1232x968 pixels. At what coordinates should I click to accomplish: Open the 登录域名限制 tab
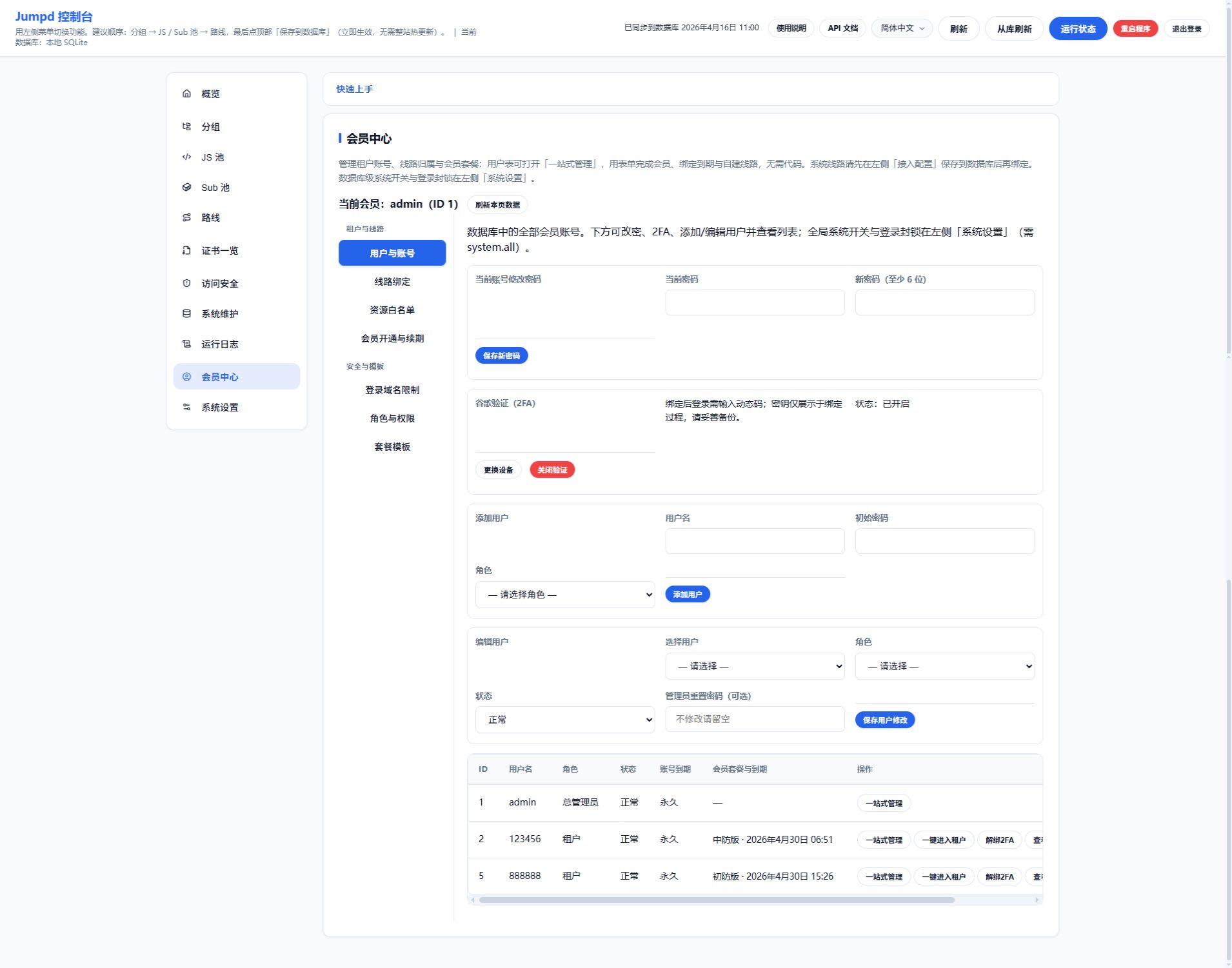coord(392,390)
